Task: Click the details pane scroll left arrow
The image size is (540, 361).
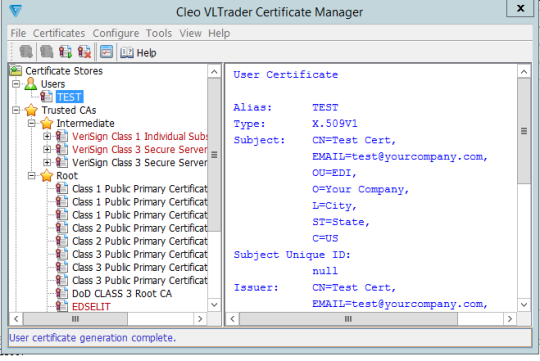Action: click(x=232, y=319)
